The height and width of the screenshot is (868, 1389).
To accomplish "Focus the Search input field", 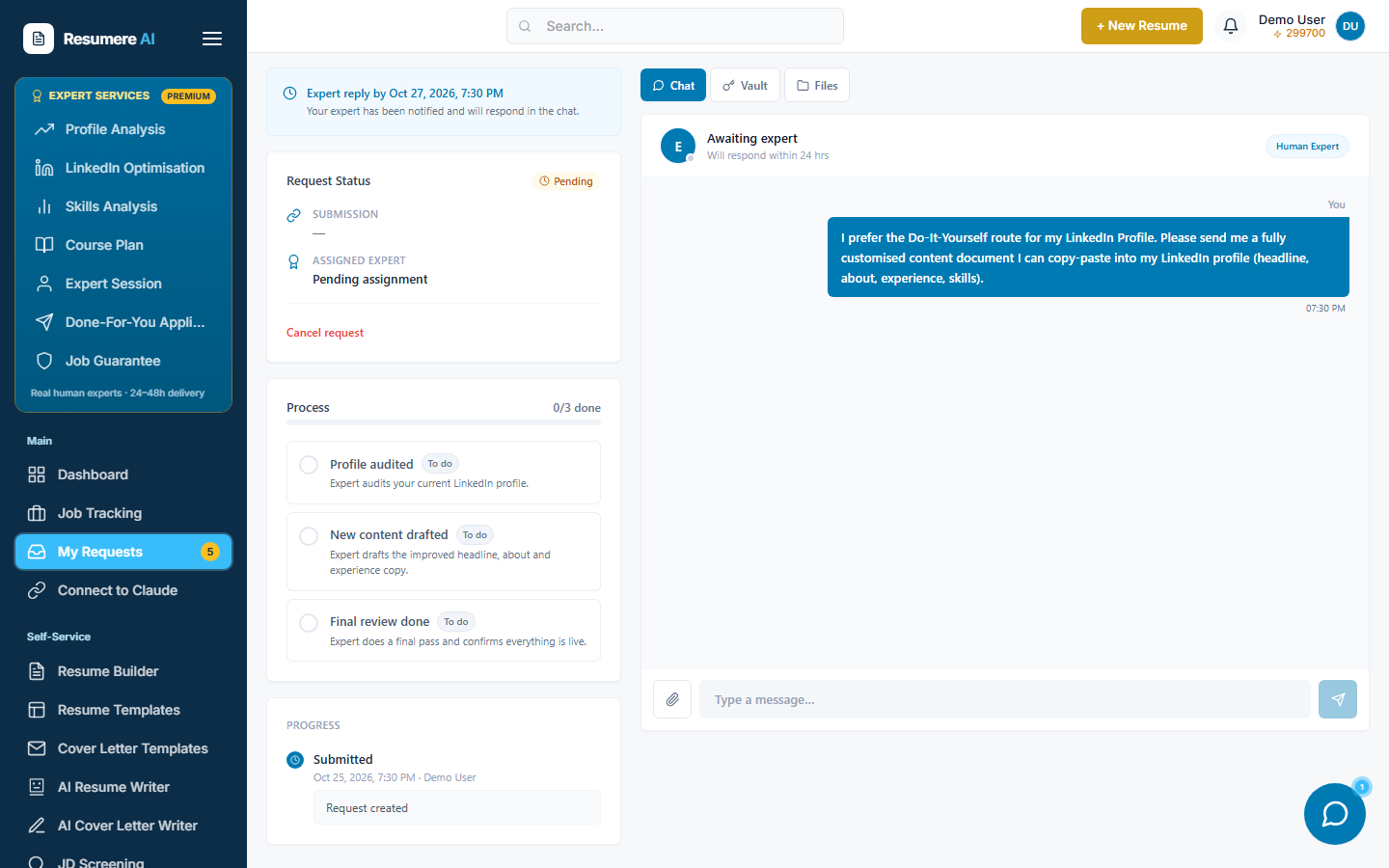I will [675, 26].
